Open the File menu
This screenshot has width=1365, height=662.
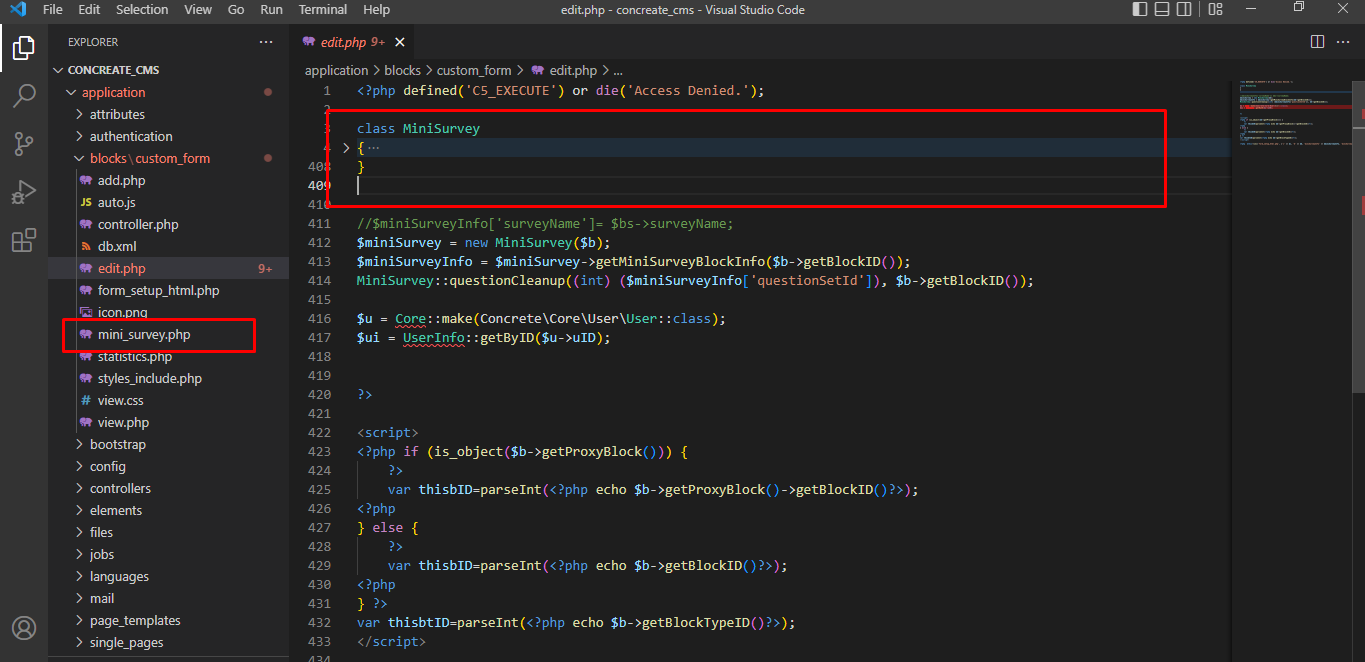tap(53, 9)
